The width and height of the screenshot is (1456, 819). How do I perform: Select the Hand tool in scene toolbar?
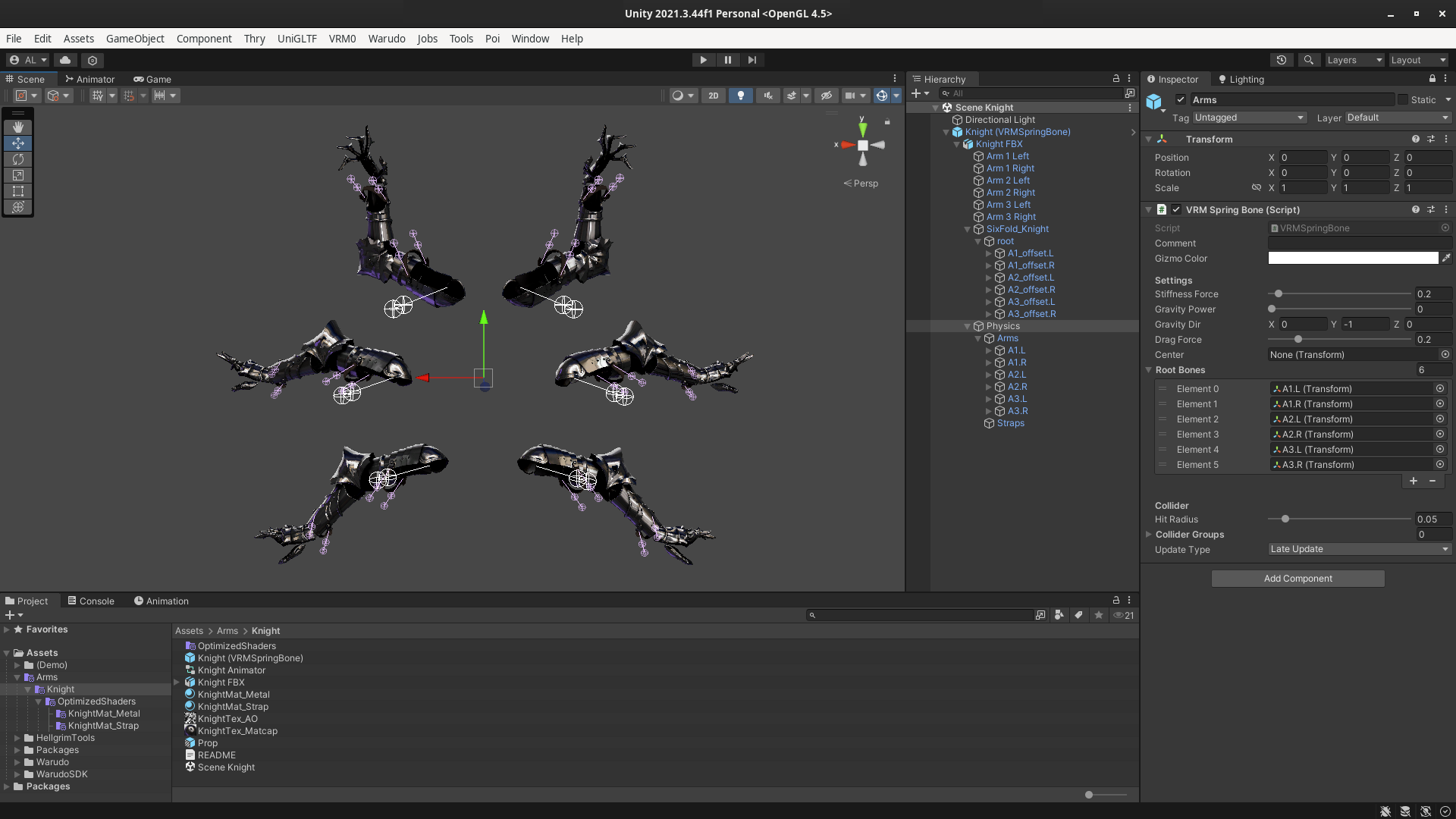pyautogui.click(x=18, y=127)
